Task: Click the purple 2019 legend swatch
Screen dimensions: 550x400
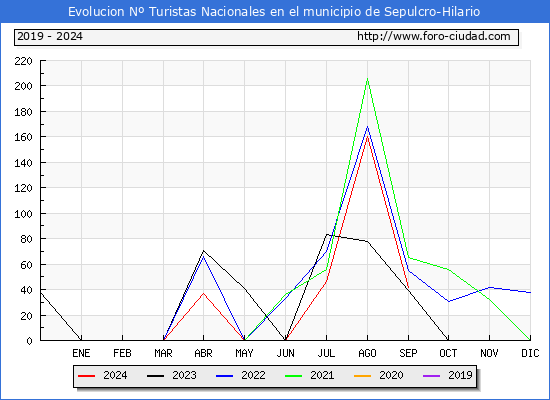Action: pos(431,376)
